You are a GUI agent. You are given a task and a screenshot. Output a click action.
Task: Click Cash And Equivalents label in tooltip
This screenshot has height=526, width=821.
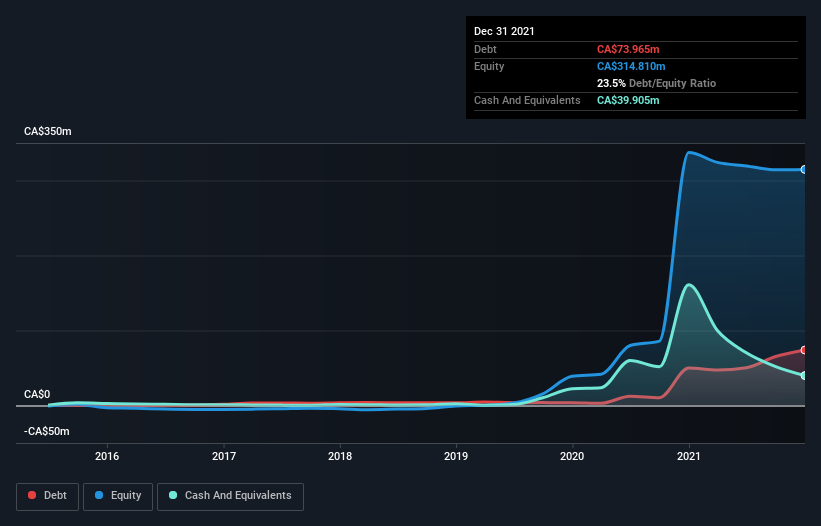point(527,100)
